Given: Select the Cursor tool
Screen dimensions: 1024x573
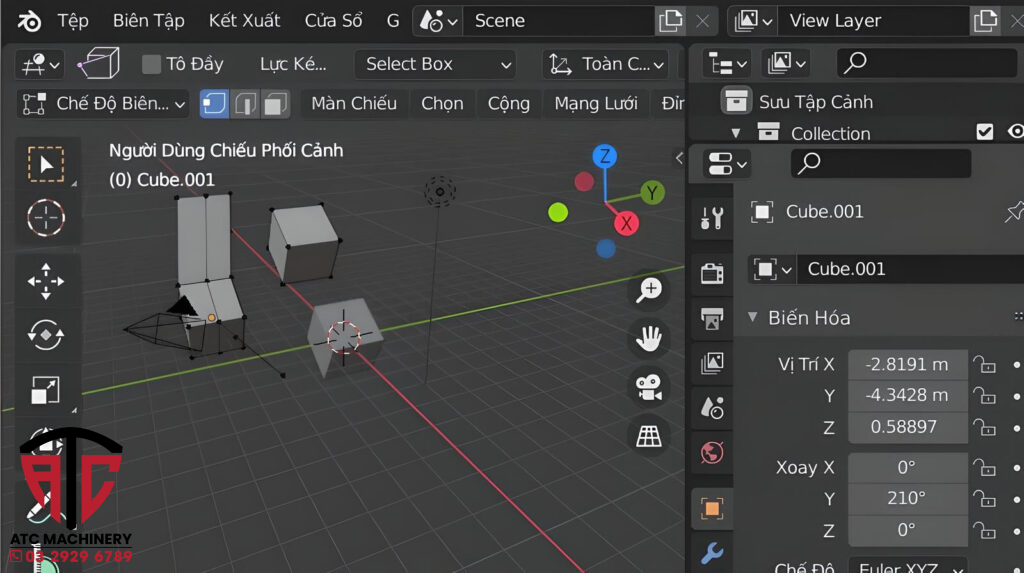Looking at the screenshot, I should point(46,217).
